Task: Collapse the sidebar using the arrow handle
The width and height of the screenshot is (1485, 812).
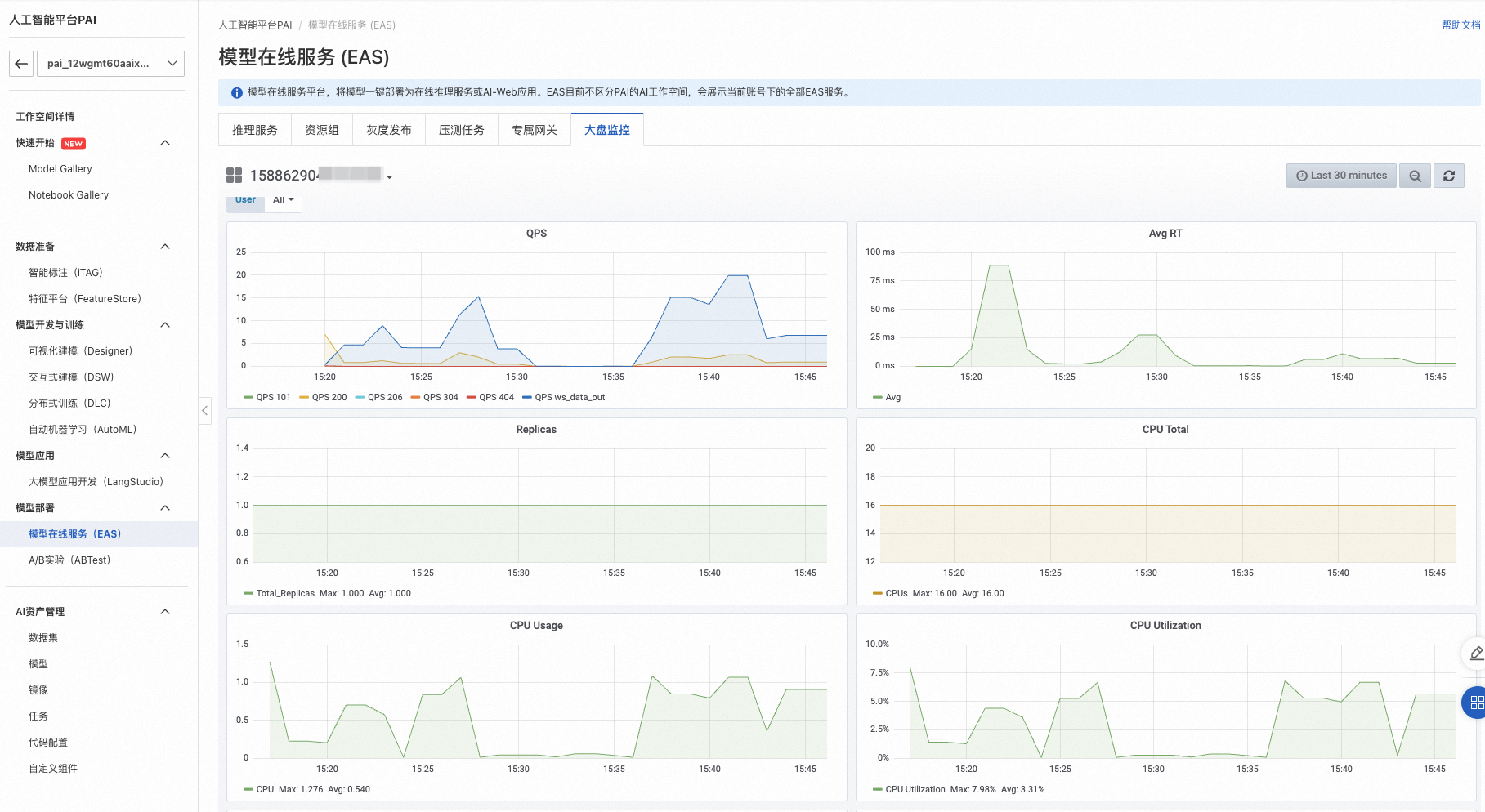Action: click(x=205, y=410)
